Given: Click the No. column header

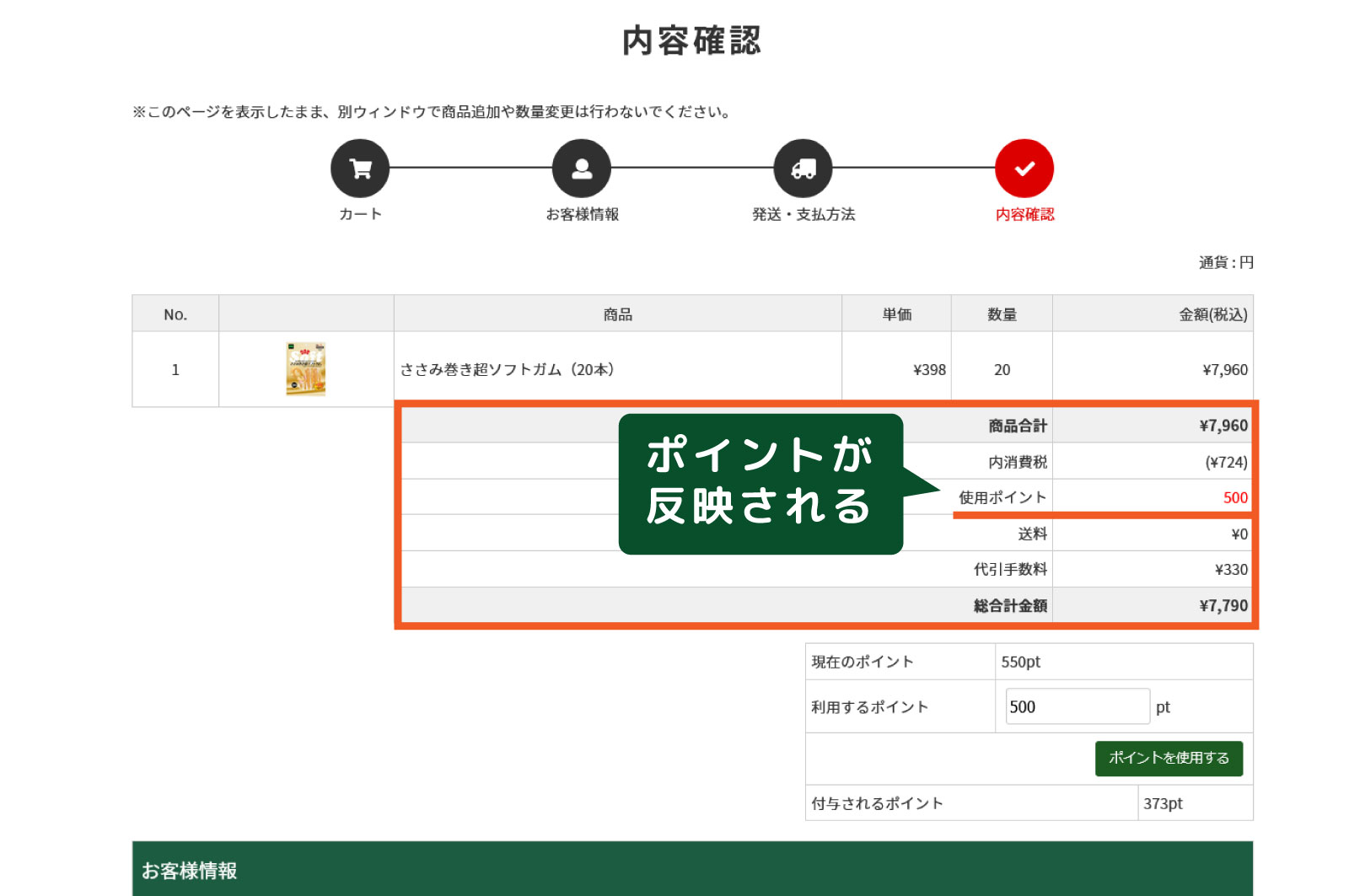Looking at the screenshot, I should point(175,314).
